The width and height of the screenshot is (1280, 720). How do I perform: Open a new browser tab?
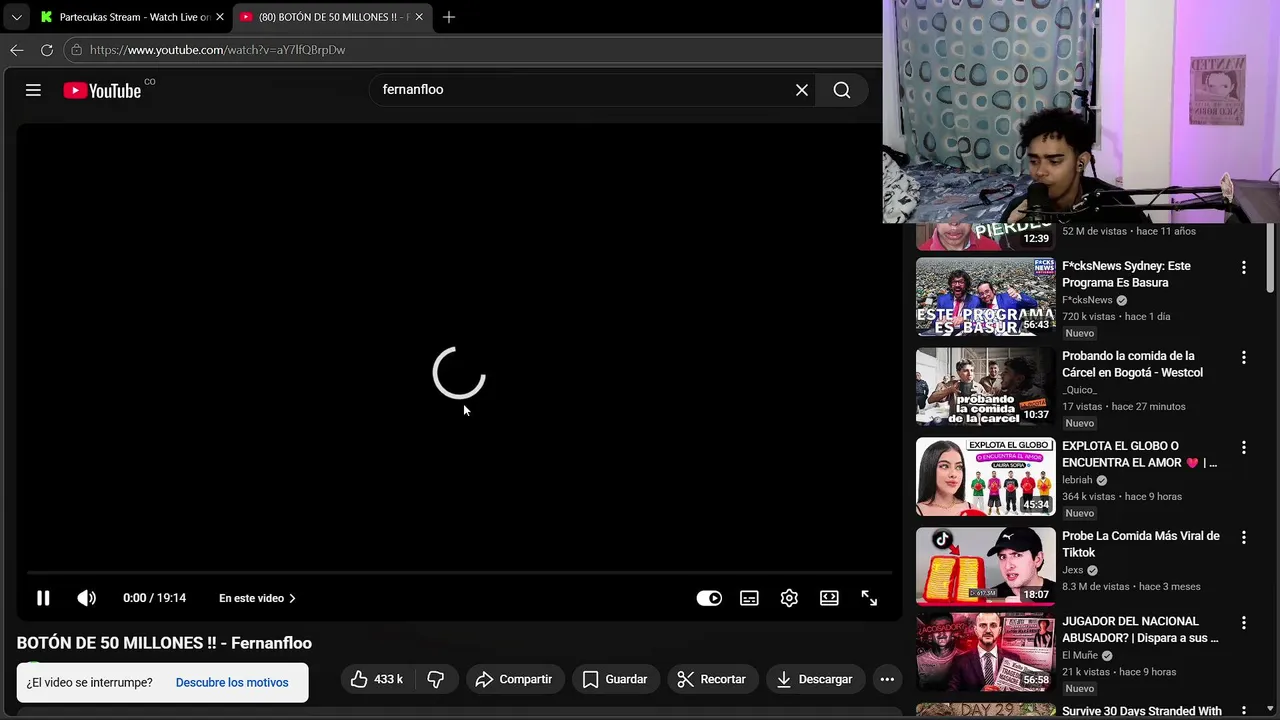point(449,17)
